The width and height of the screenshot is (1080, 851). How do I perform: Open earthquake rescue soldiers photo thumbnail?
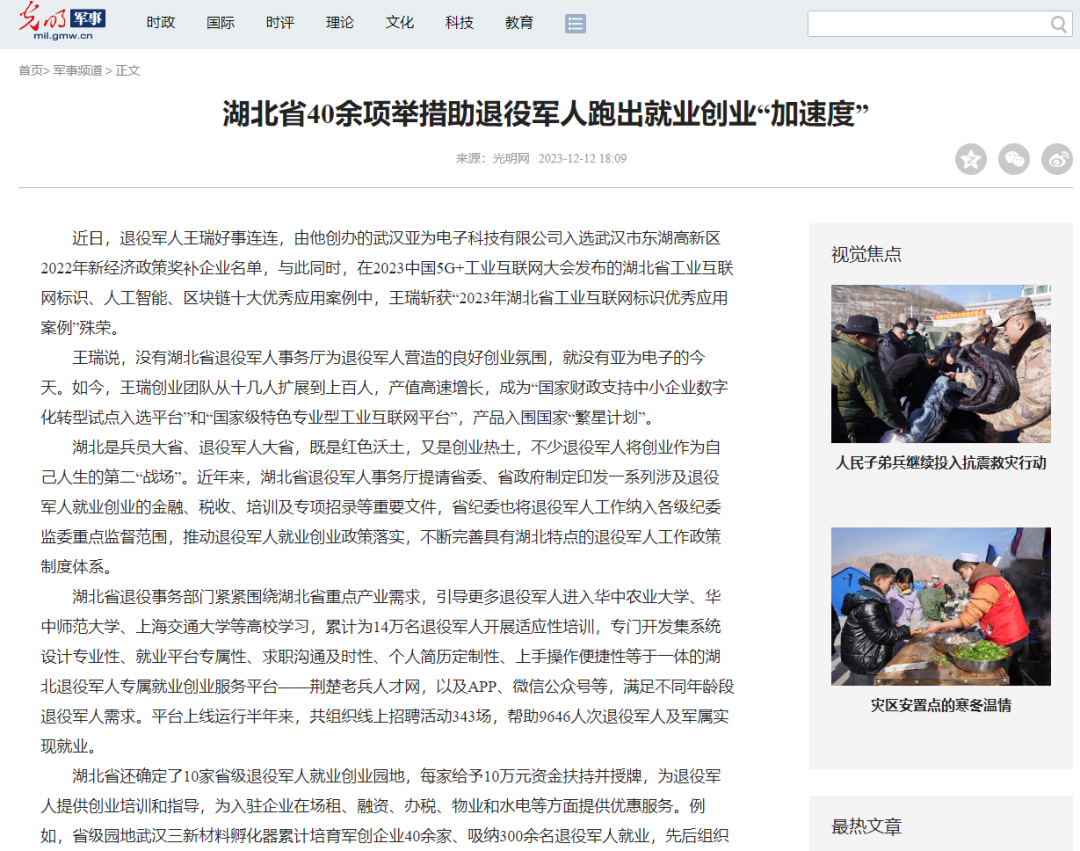[940, 364]
